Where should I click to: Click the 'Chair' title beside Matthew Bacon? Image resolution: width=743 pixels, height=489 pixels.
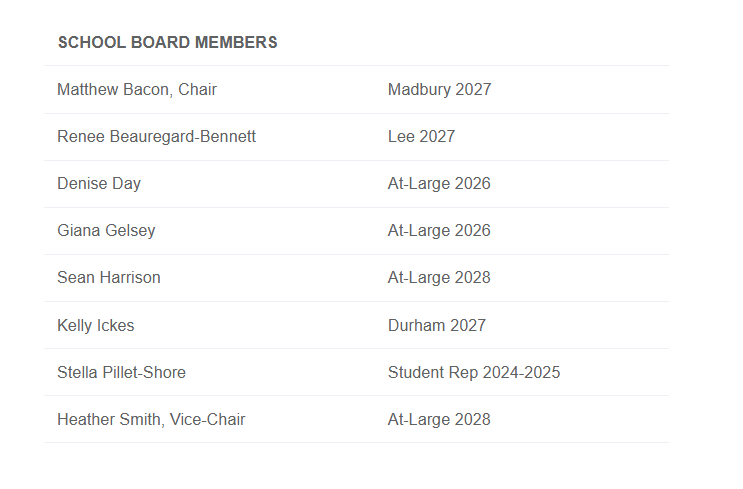197,90
